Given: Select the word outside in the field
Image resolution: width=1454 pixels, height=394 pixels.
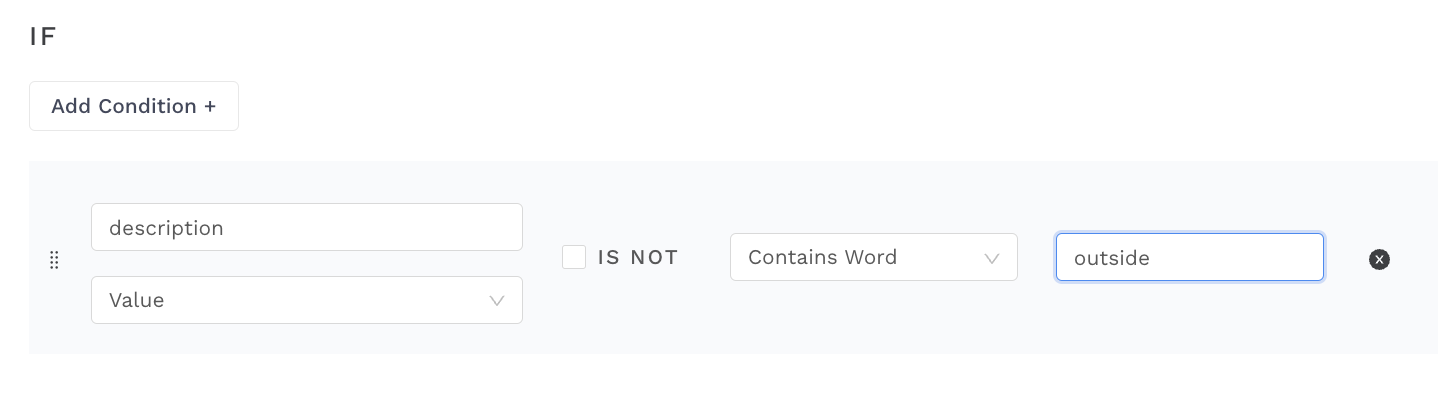Looking at the screenshot, I should pyautogui.click(x=1112, y=258).
